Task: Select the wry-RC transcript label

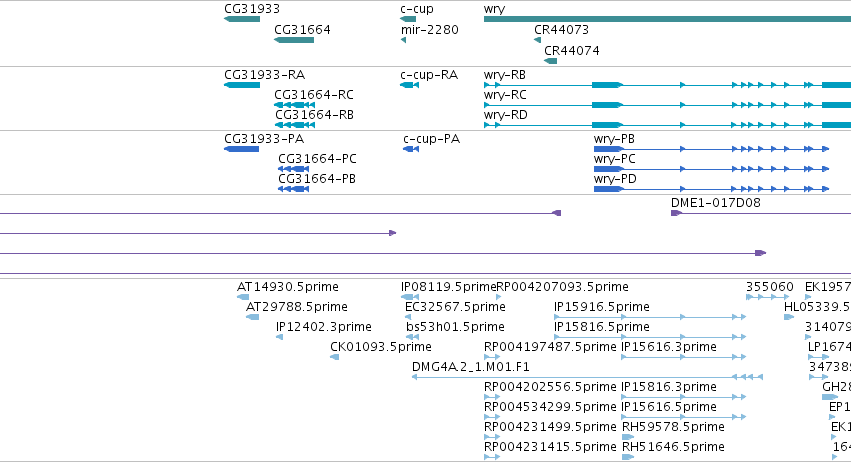Action: [505, 95]
